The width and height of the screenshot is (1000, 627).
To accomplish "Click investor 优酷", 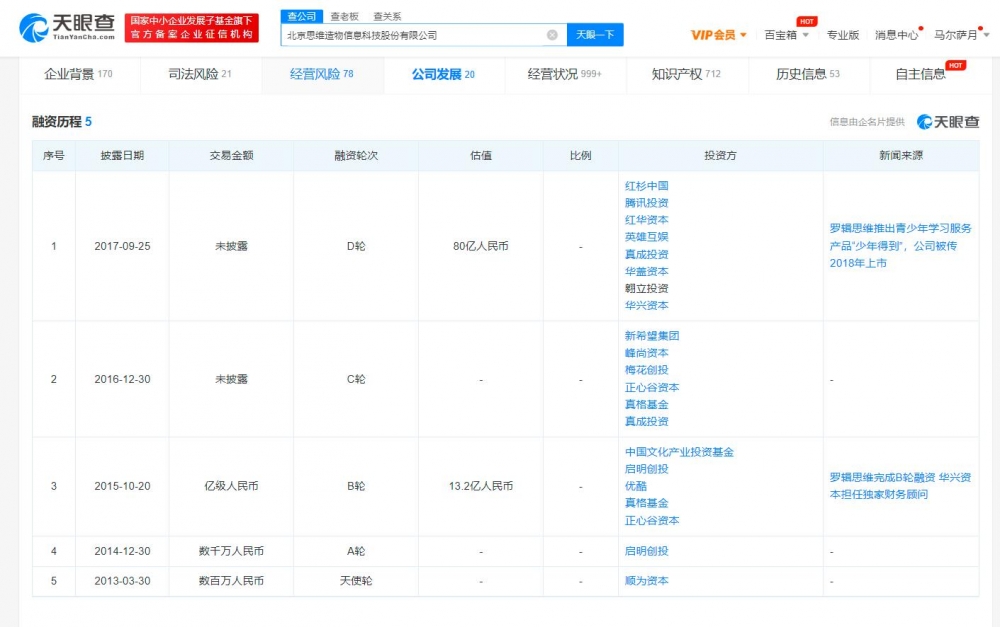I will (636, 486).
